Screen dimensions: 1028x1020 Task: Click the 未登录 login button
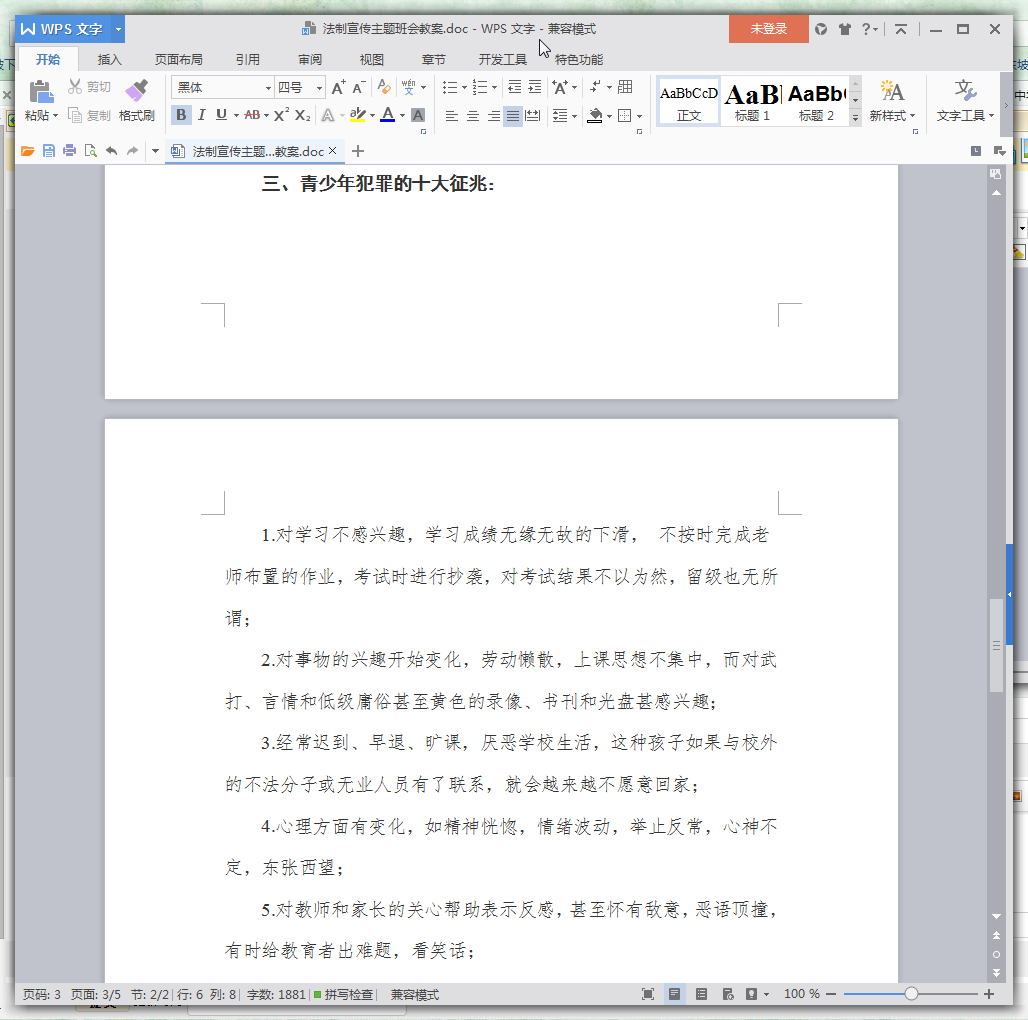click(x=768, y=29)
